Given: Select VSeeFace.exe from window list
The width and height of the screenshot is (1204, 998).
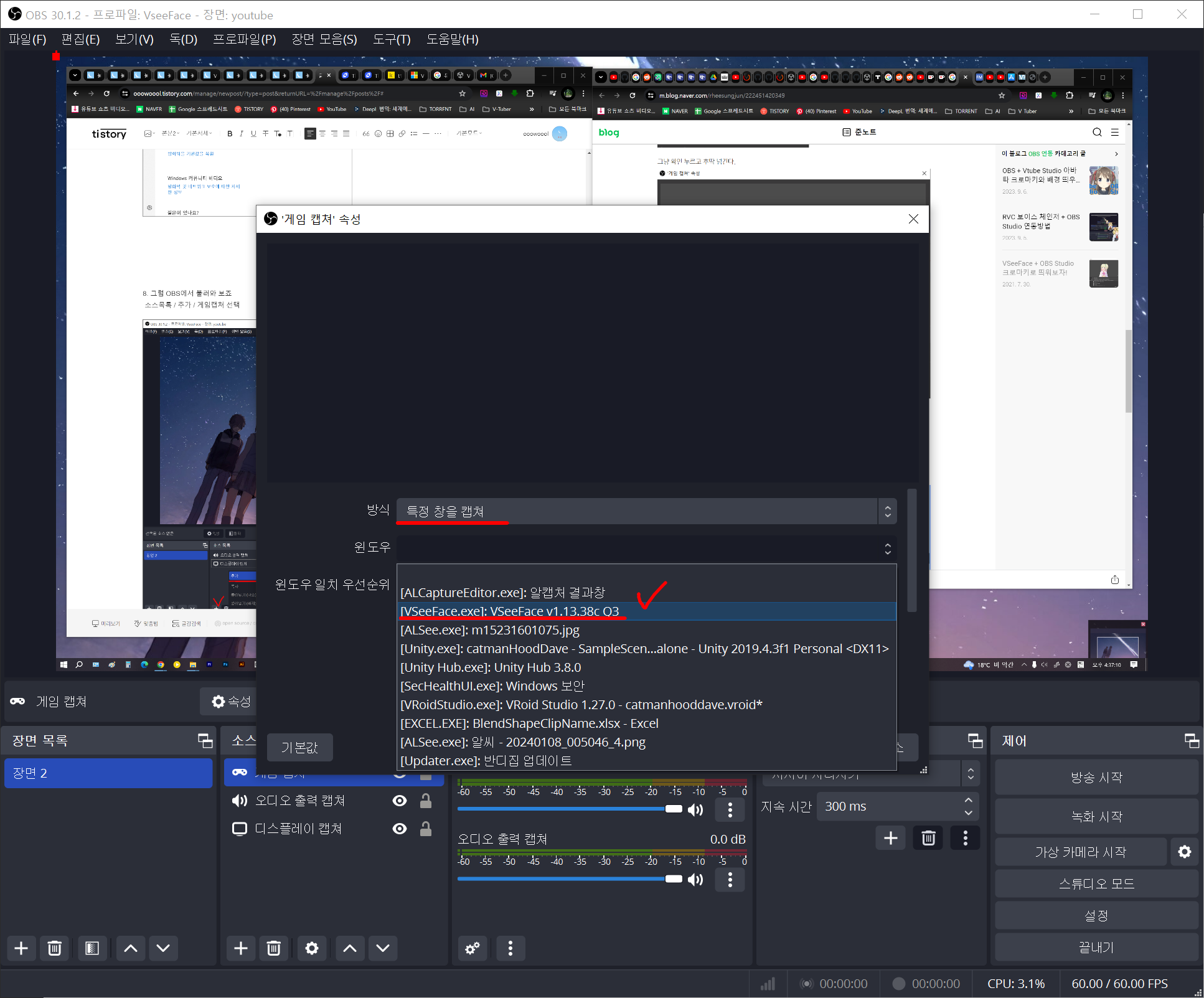Looking at the screenshot, I should (510, 611).
